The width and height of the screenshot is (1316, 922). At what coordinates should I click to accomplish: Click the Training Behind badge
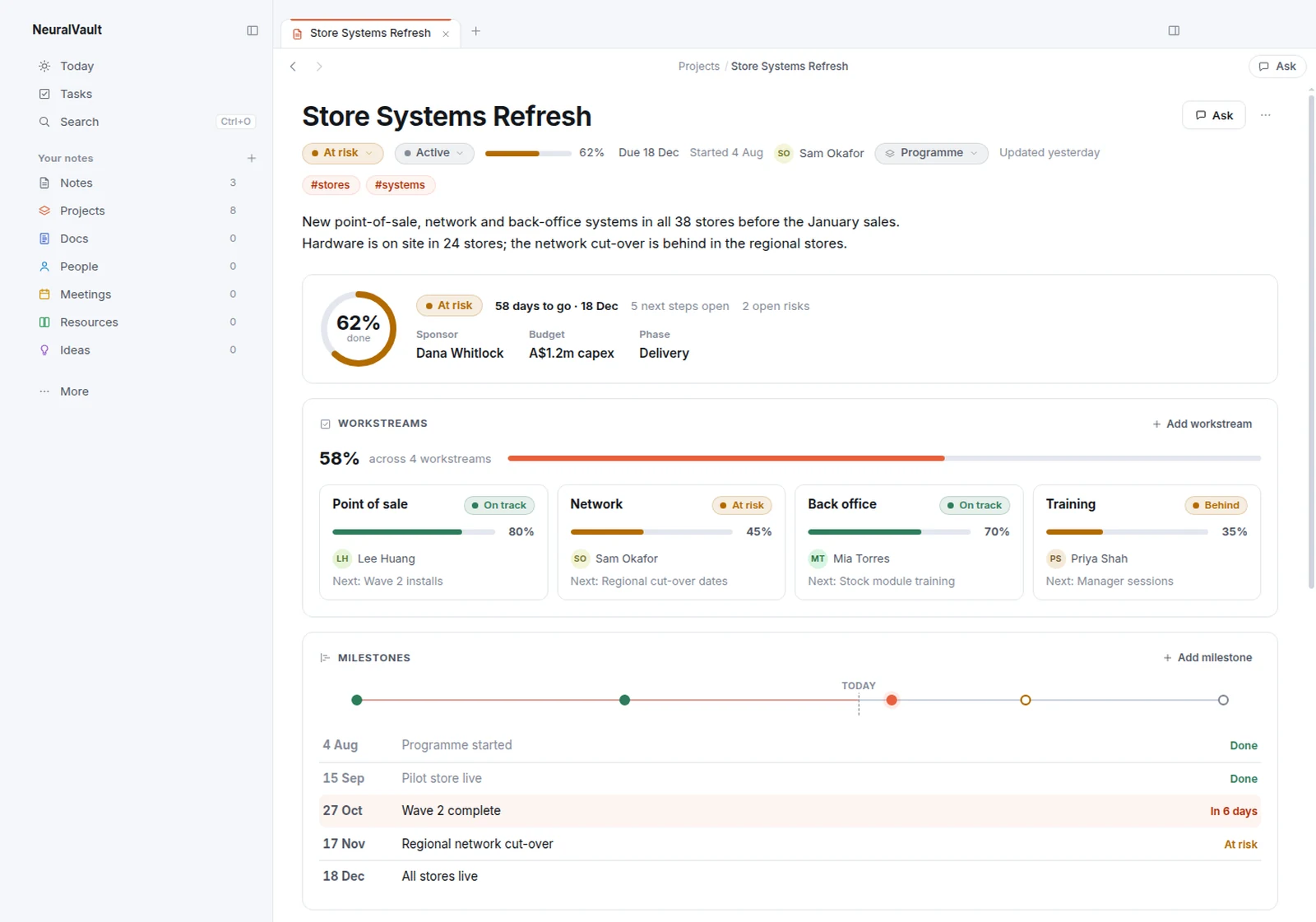[x=1216, y=505]
